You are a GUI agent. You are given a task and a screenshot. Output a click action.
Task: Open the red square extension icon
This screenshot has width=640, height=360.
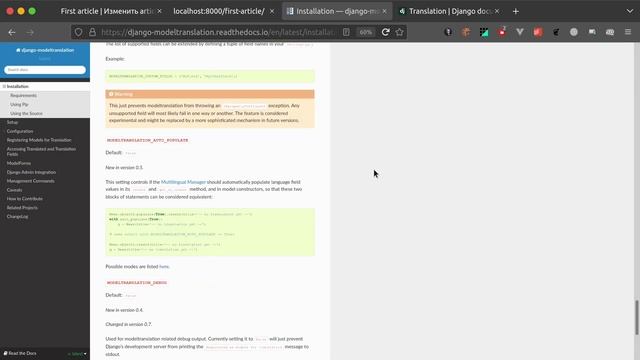pyautogui.click(x=538, y=32)
